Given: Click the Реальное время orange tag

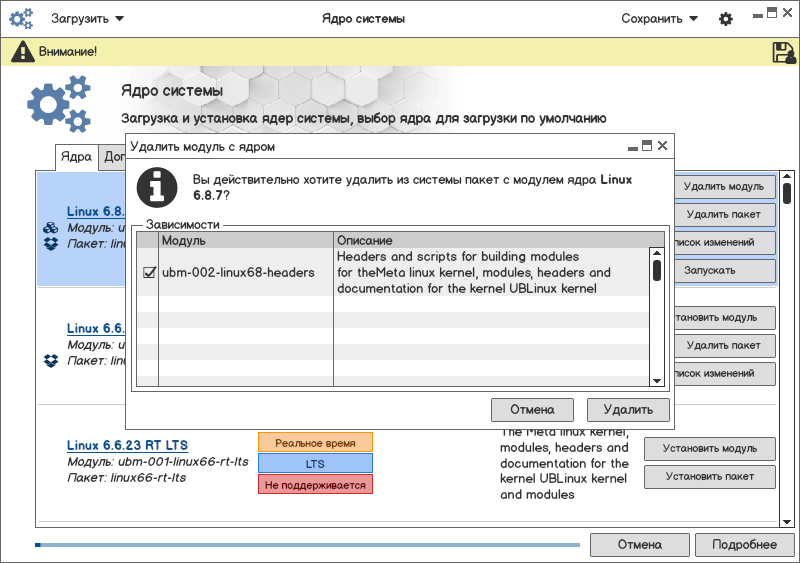Looking at the screenshot, I should pos(315,442).
